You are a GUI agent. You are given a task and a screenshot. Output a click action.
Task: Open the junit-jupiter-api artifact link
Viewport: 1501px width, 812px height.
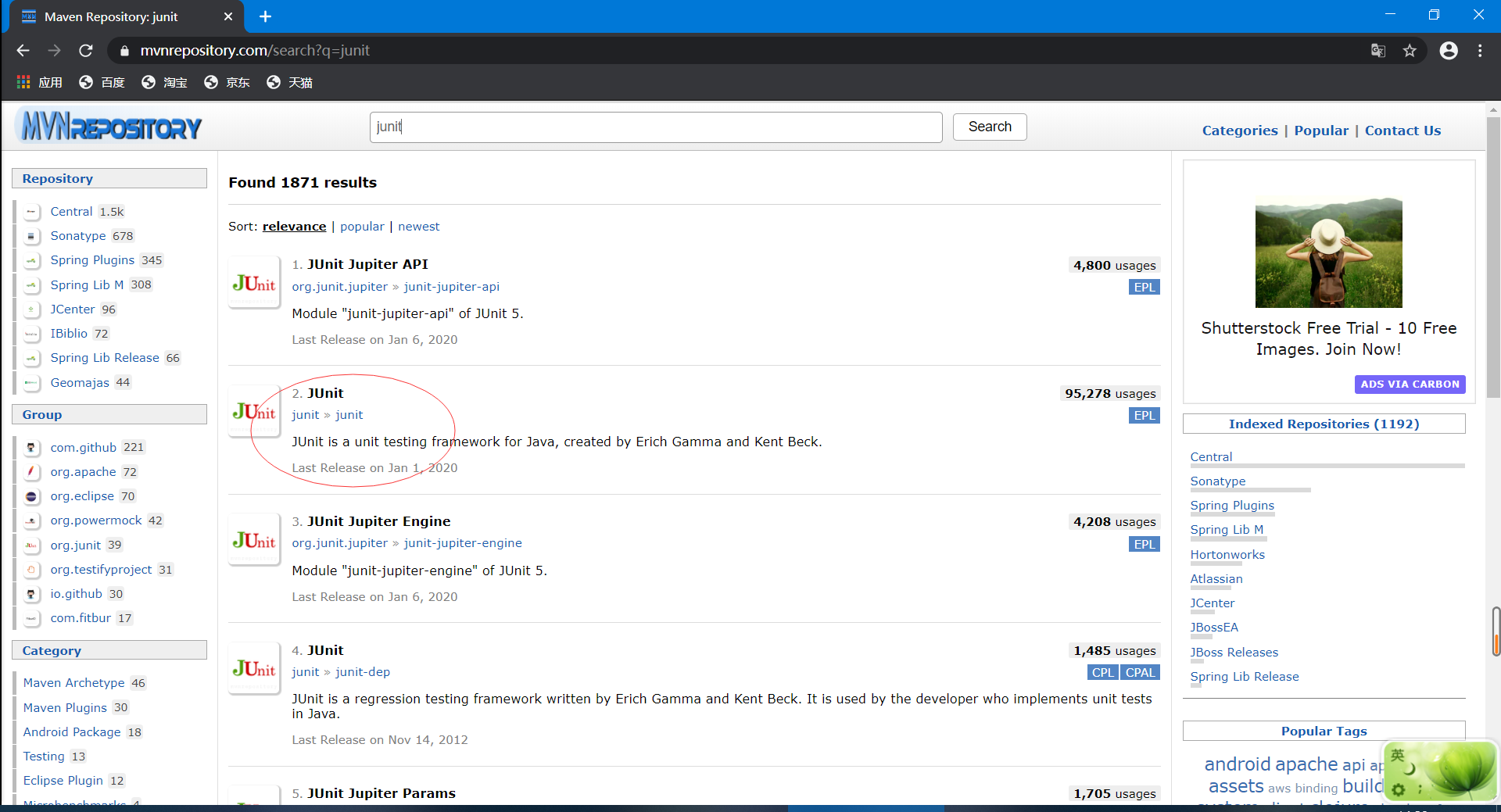[x=451, y=287]
